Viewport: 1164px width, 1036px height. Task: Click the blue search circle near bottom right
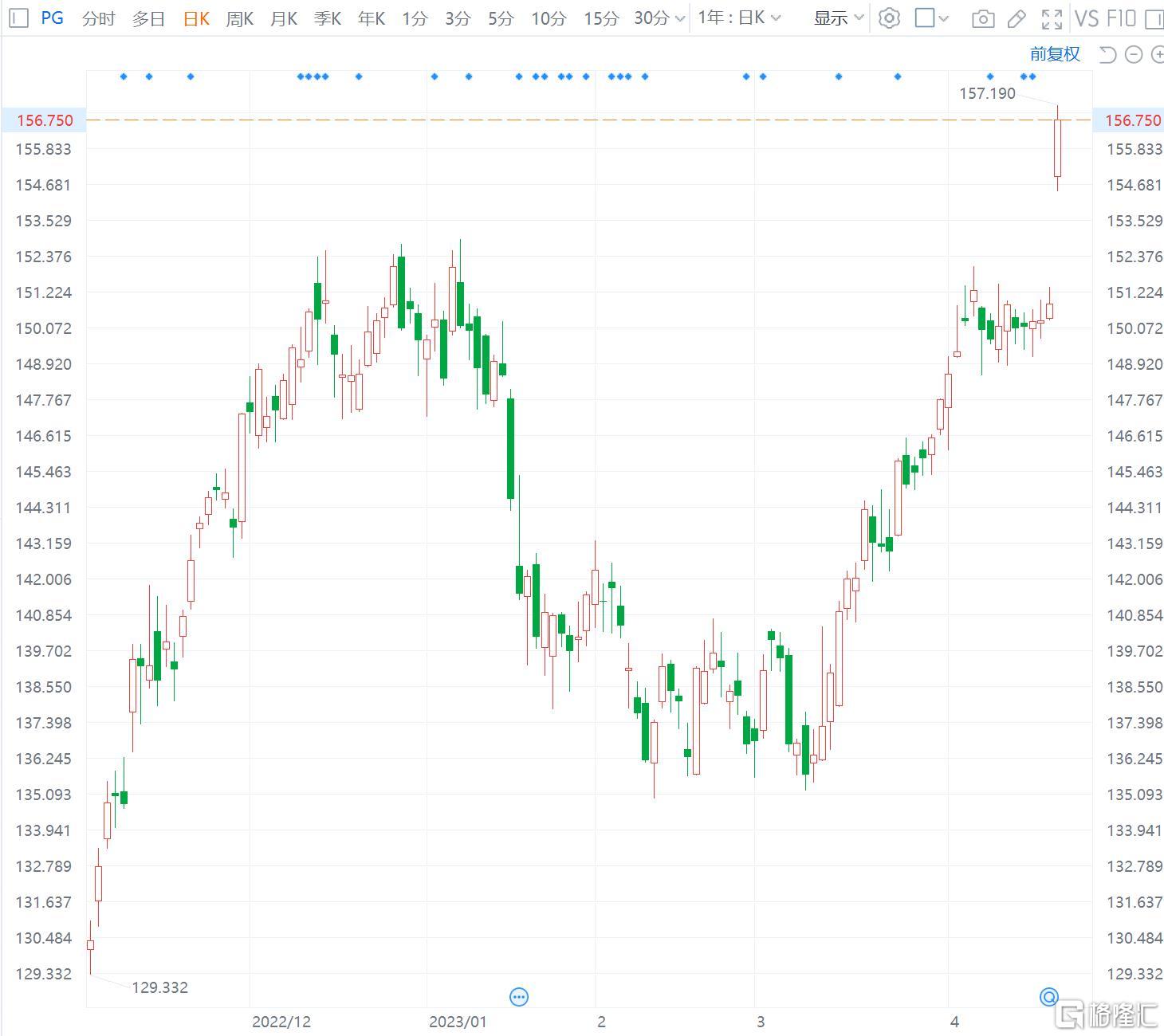click(1049, 997)
